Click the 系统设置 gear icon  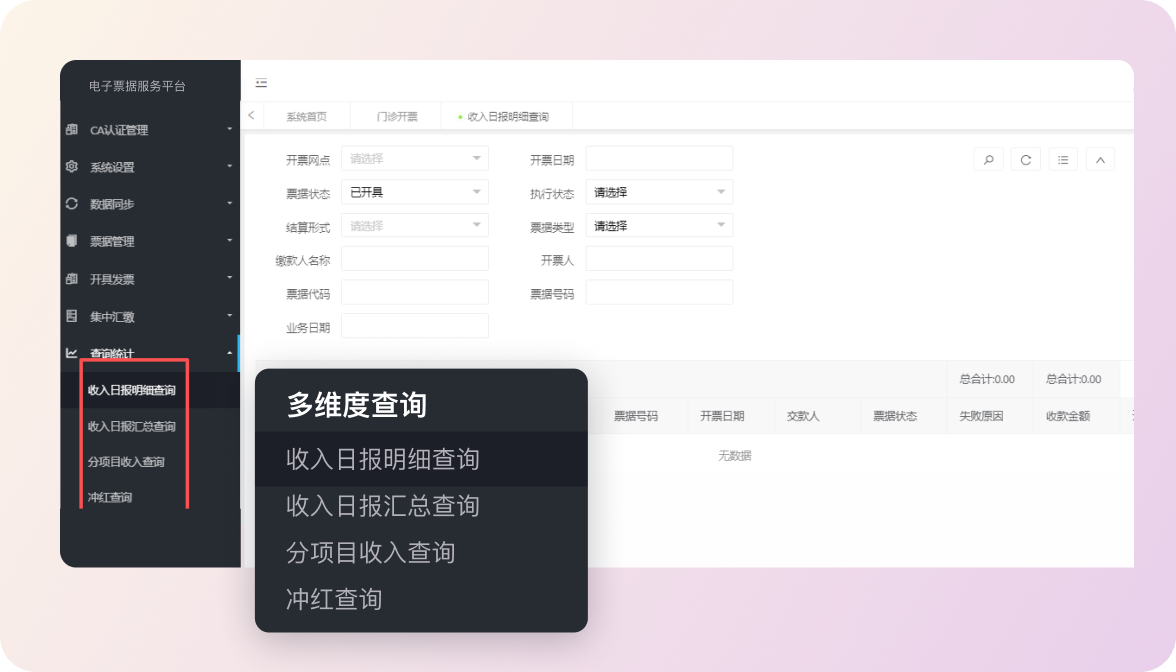pyautogui.click(x=72, y=166)
